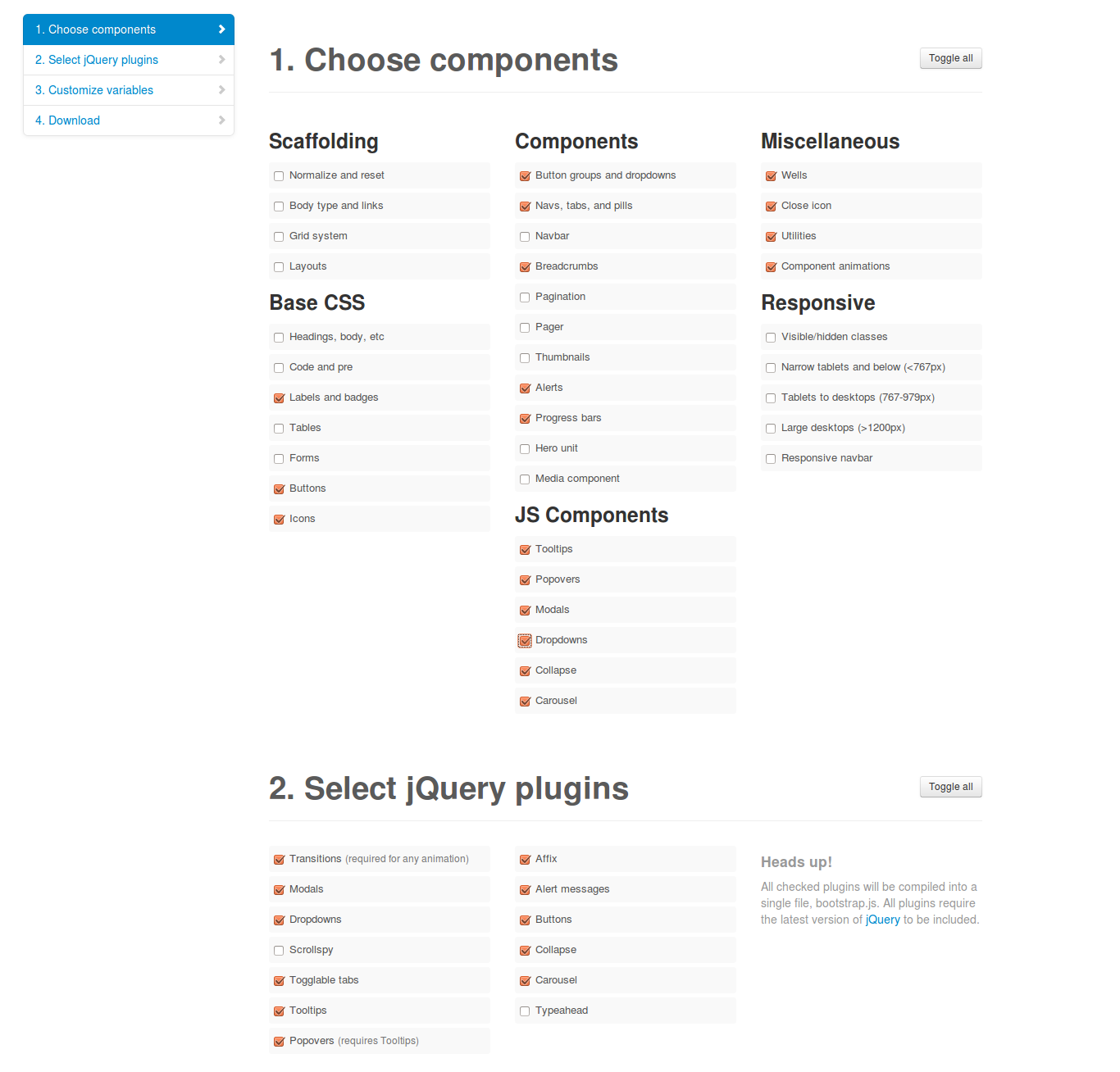Check the Navbar component checkbox
This screenshot has width=1120, height=1072.
525,237
